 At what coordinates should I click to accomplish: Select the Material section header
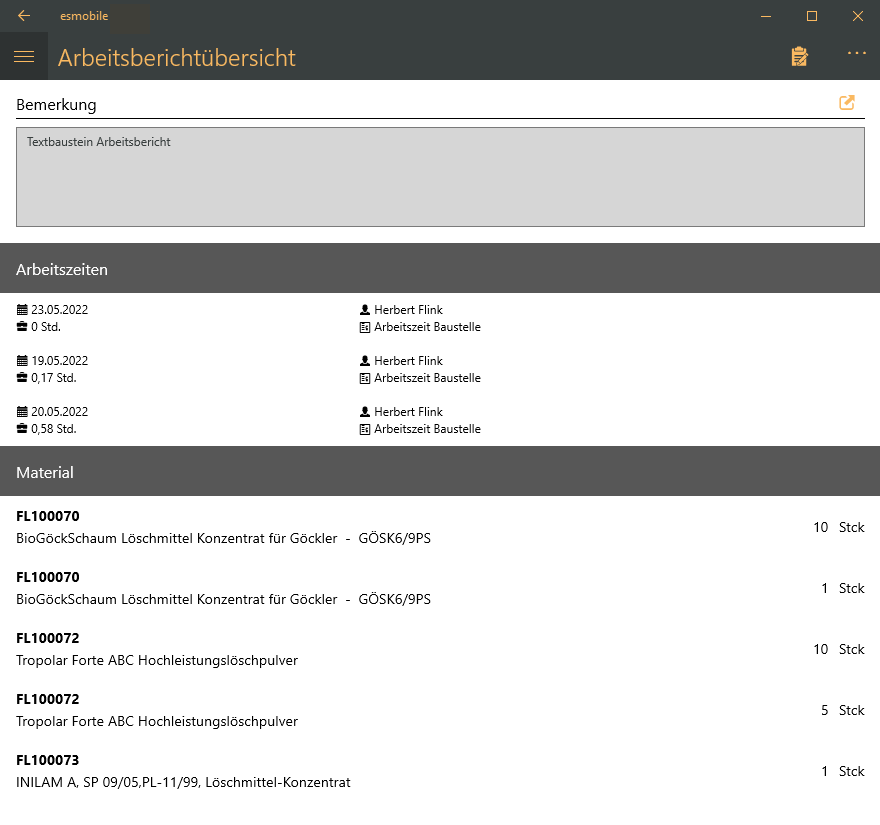[x=440, y=472]
